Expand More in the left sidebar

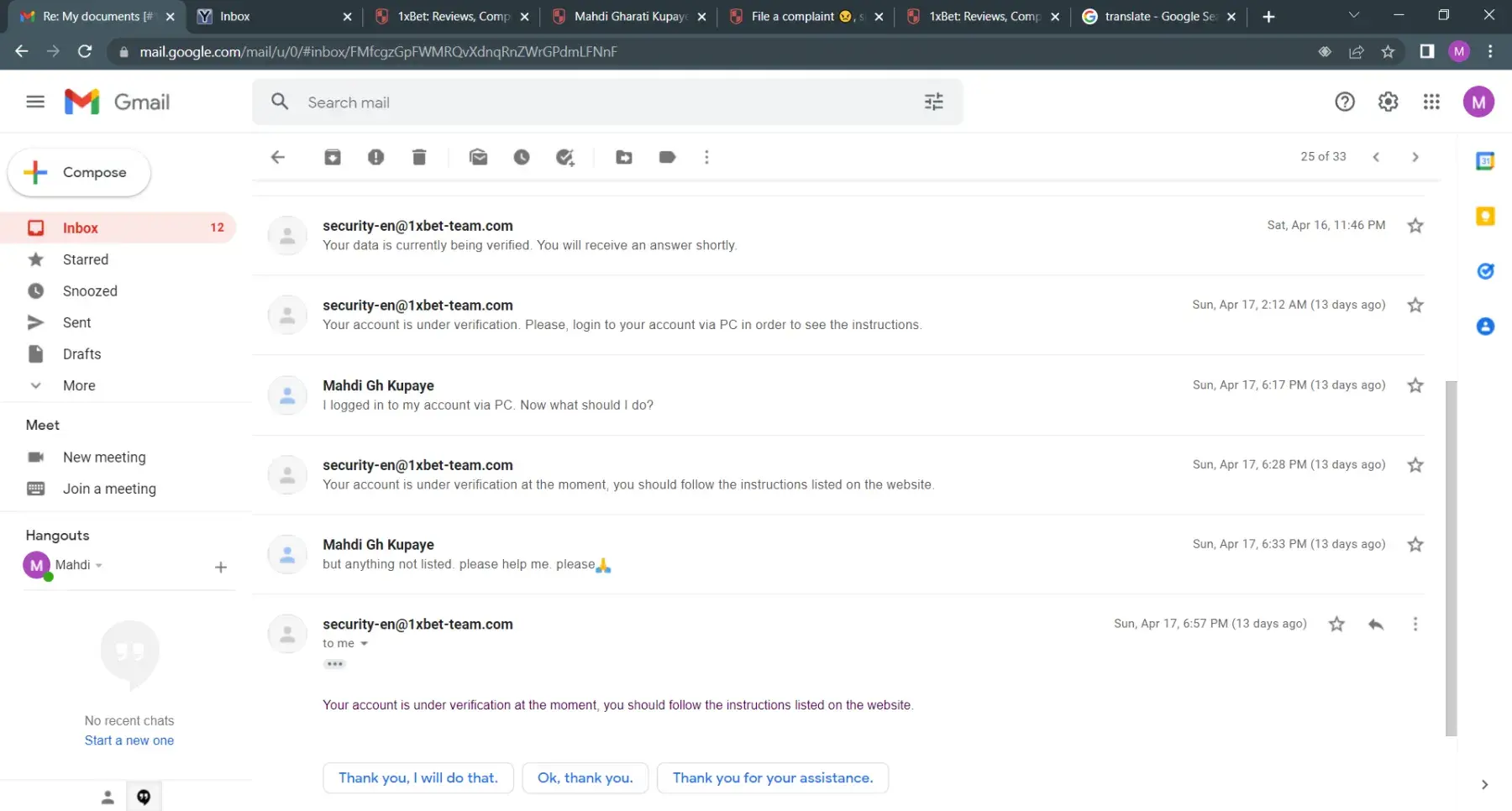pyautogui.click(x=79, y=385)
